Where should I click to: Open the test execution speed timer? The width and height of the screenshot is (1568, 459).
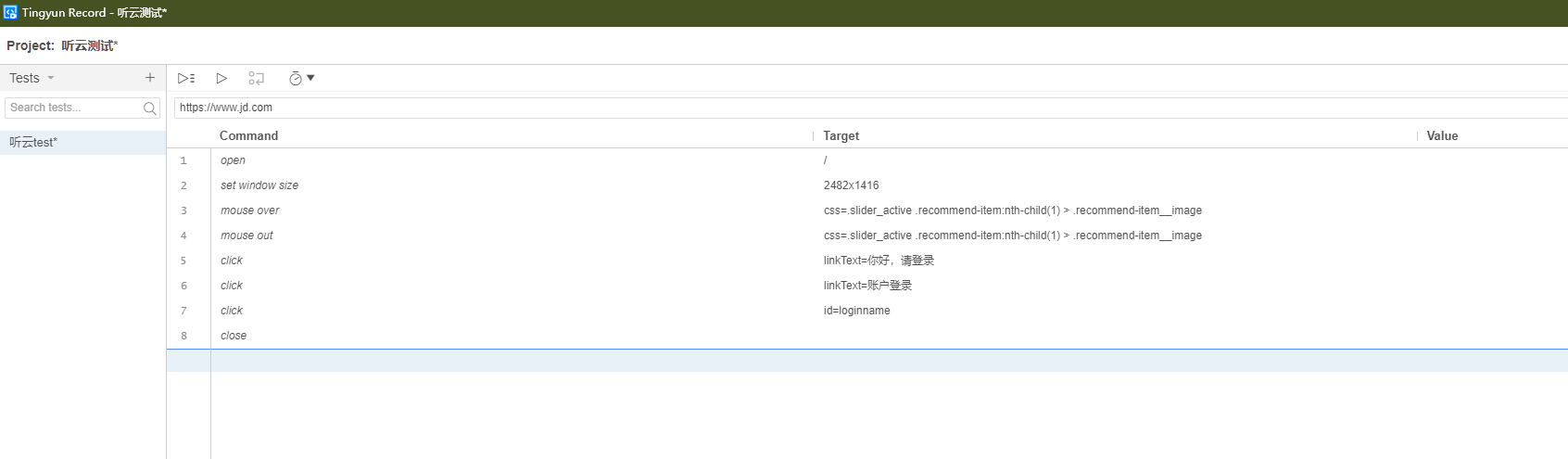click(301, 79)
